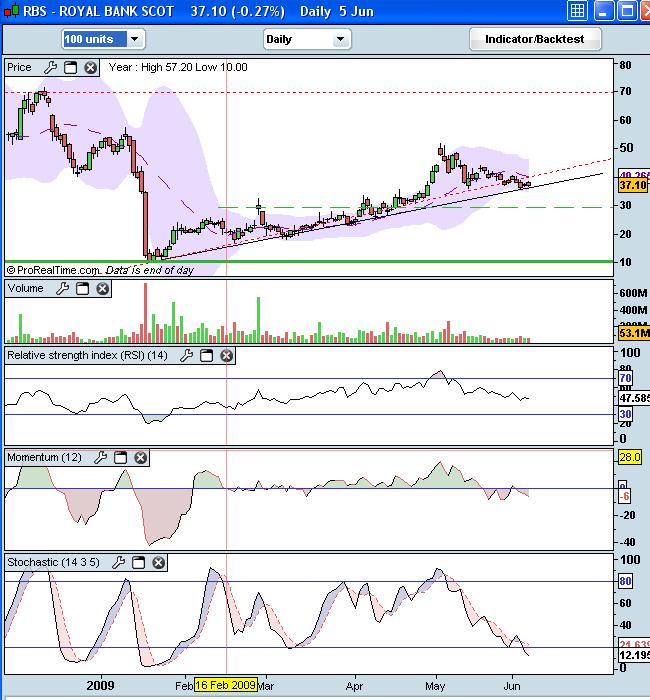Close the RSI (14) indicator panel

point(226,356)
